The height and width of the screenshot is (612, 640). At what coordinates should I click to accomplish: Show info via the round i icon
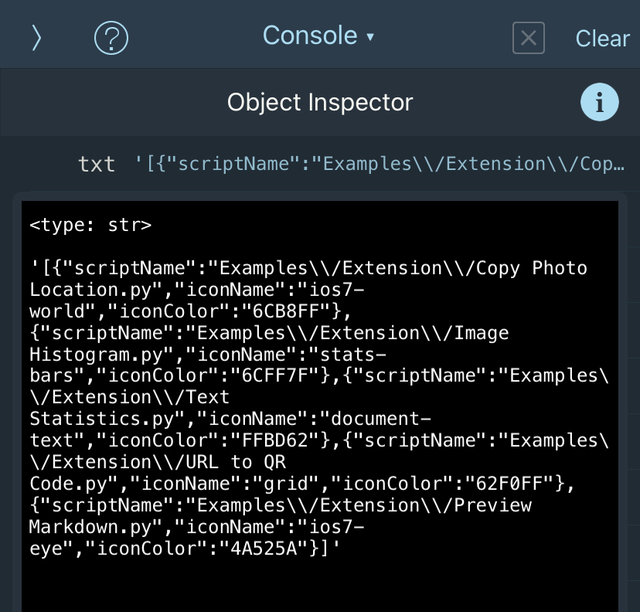pyautogui.click(x=600, y=102)
